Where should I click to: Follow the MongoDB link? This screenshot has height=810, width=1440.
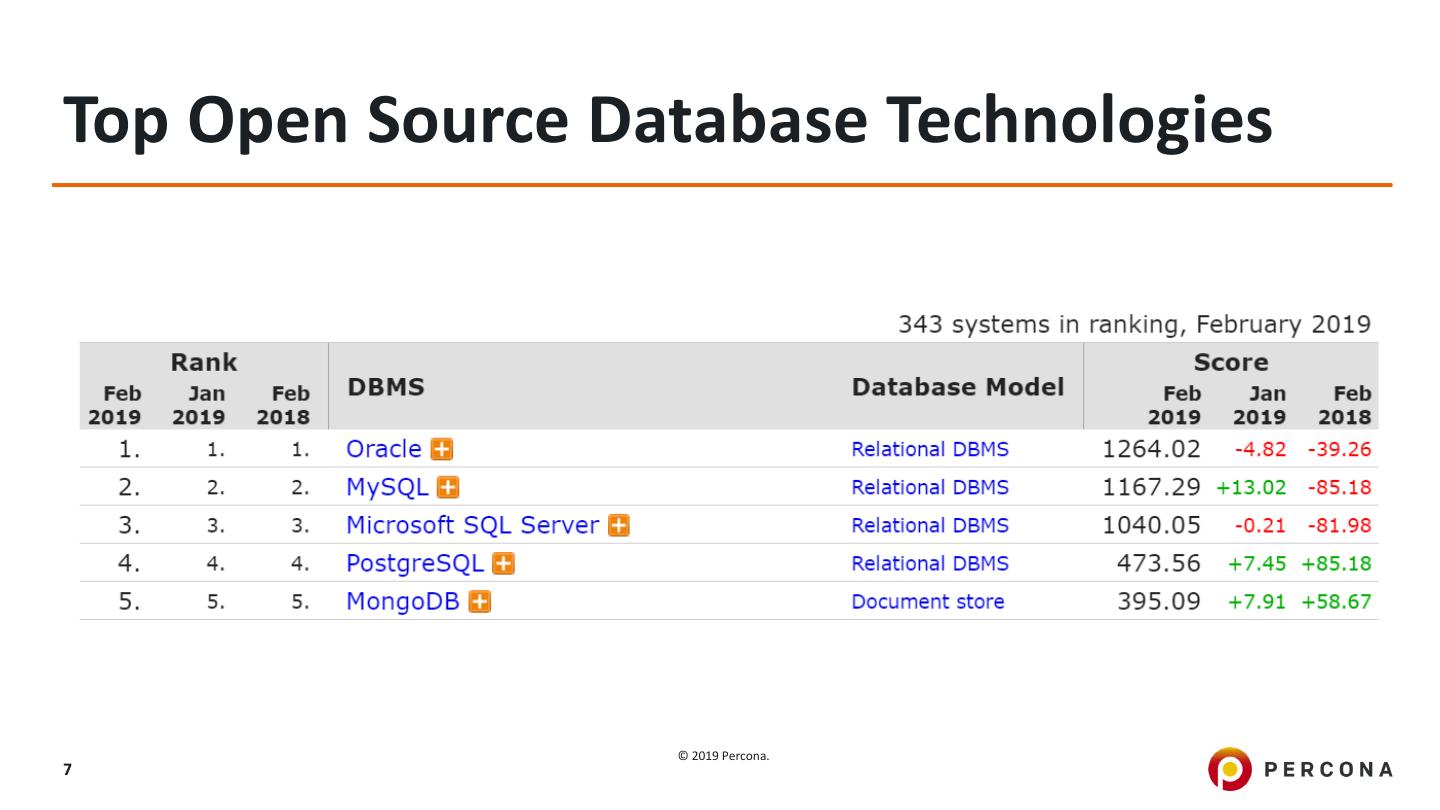tap(402, 602)
